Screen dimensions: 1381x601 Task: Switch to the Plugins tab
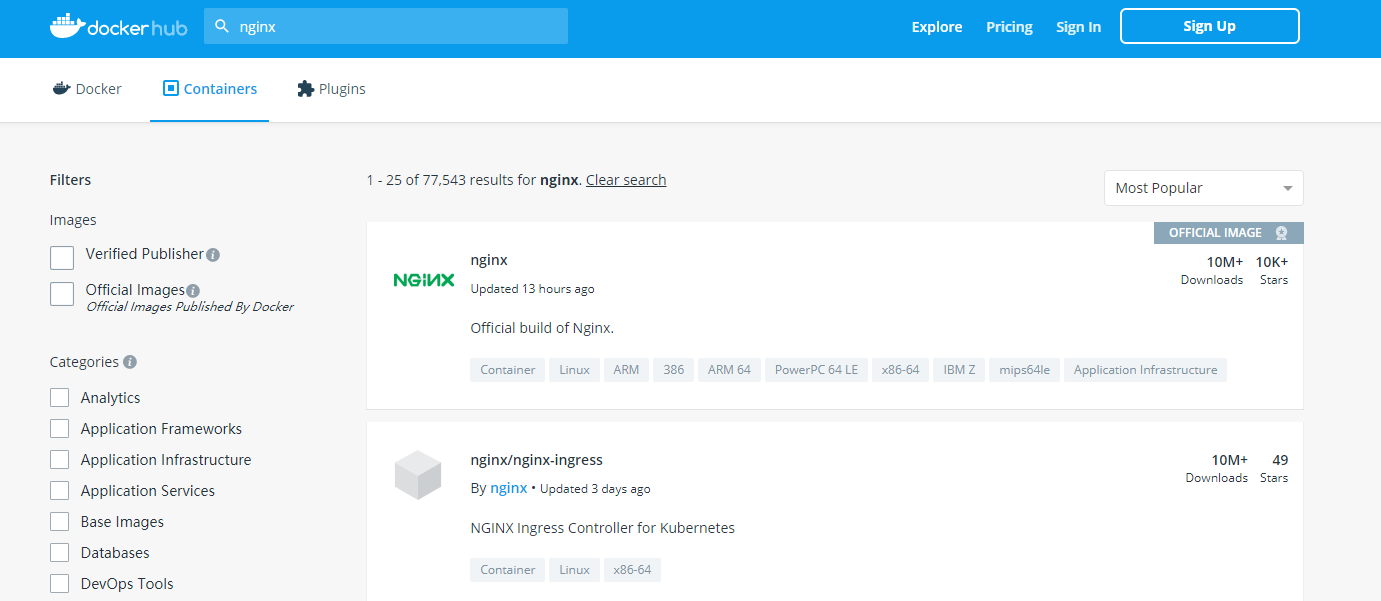332,89
